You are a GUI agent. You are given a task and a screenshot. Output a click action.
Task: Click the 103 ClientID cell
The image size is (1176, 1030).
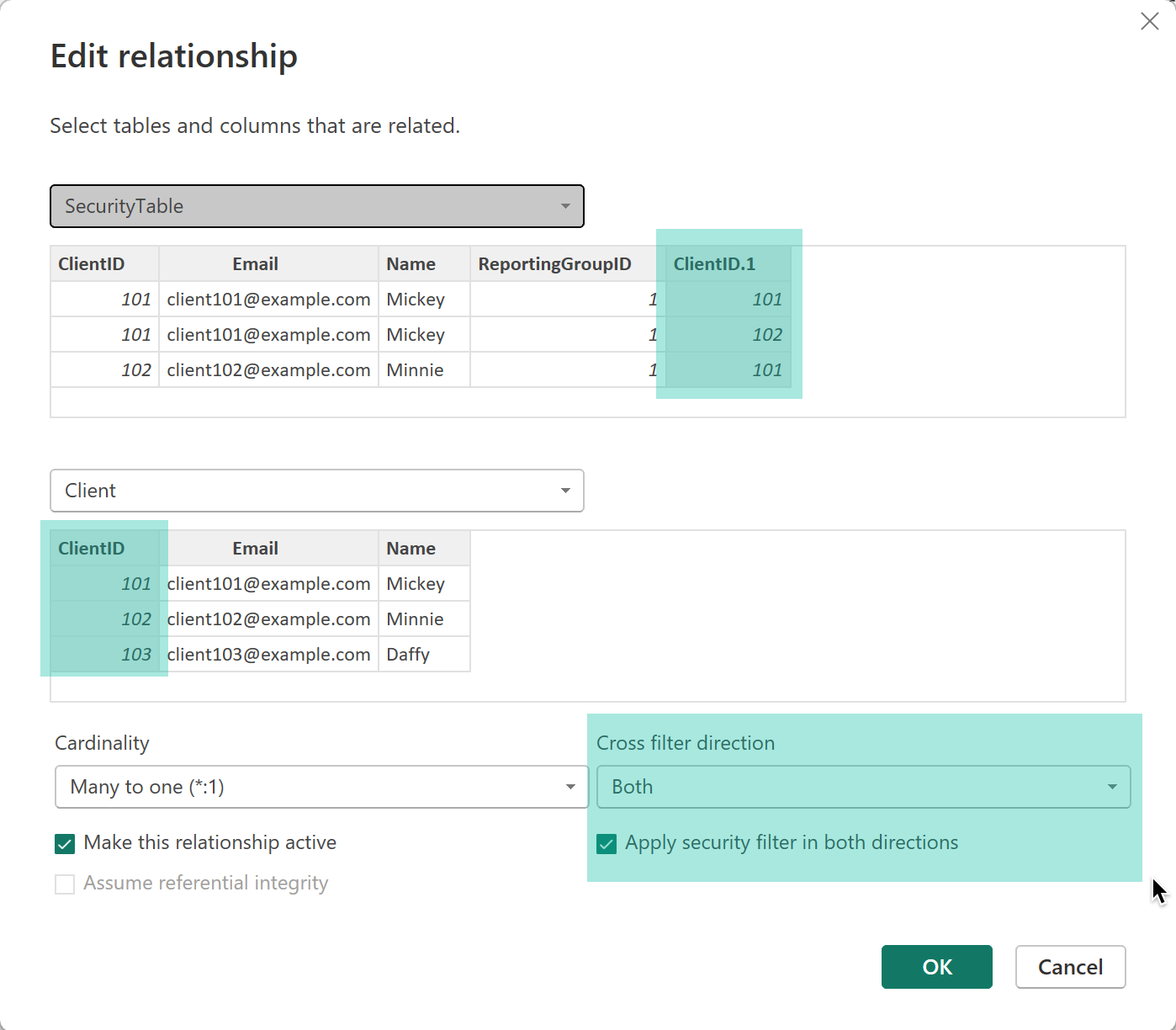tap(105, 654)
